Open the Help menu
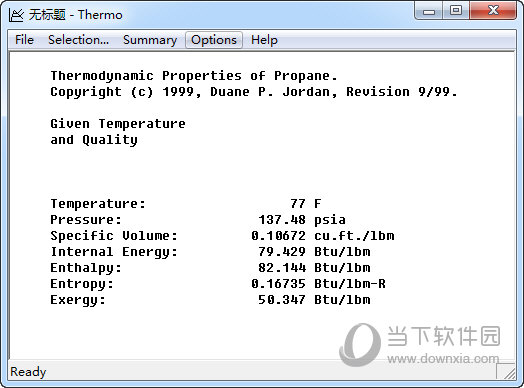 pos(264,40)
